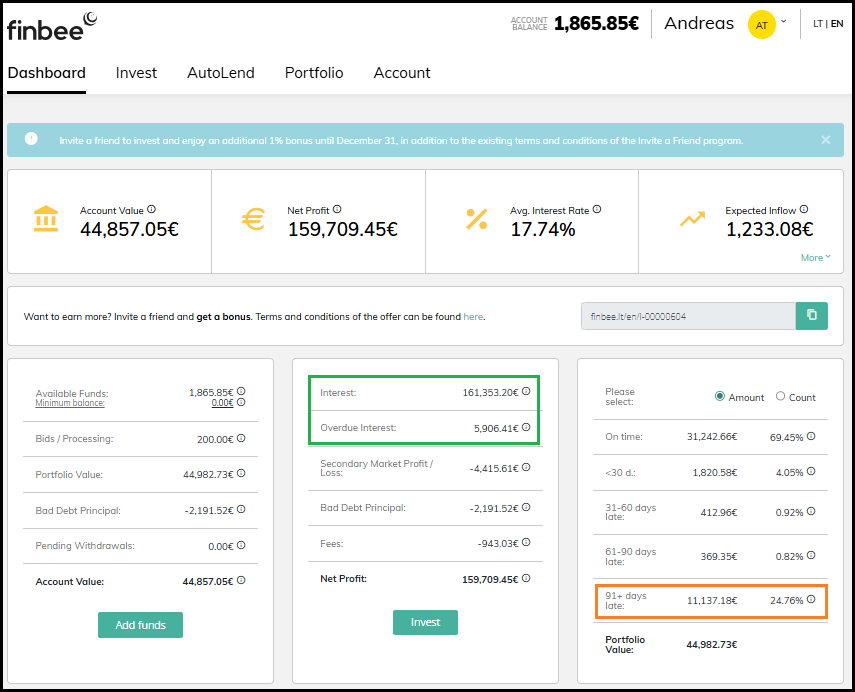This screenshot has height=692, width=855.
Task: Click info icon next to Expected Inflow
Action: point(805,210)
